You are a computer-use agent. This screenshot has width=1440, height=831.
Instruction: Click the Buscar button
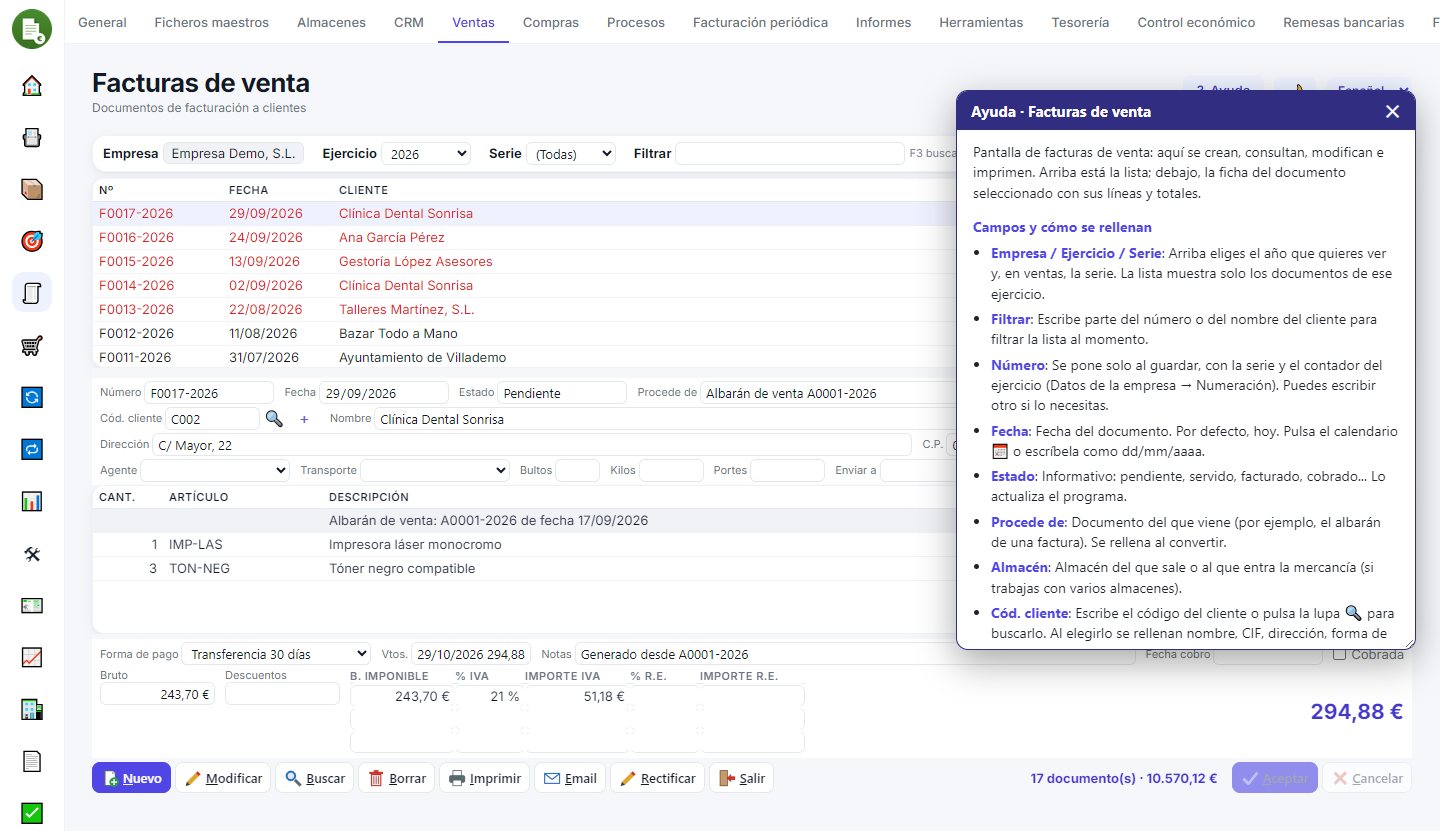coord(314,778)
